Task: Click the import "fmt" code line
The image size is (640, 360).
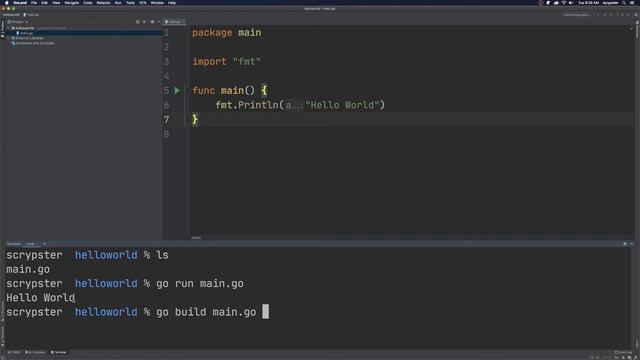Action: [x=227, y=62]
